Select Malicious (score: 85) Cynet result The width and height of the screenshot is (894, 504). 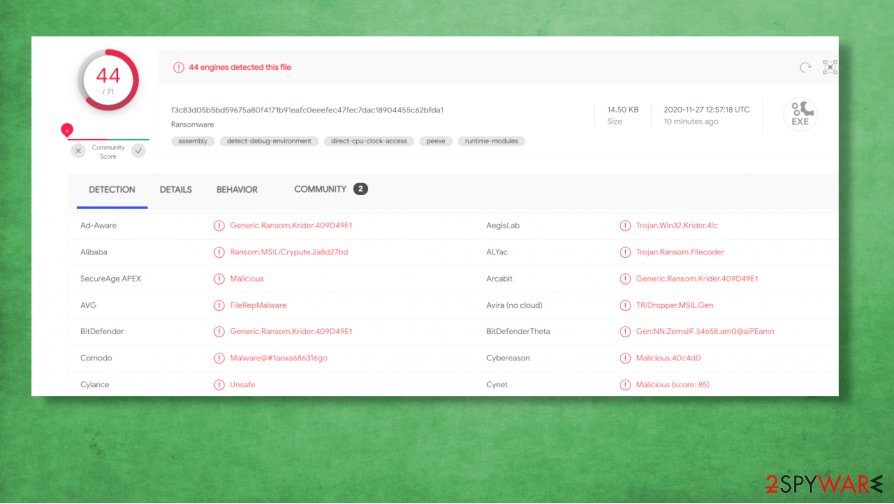[673, 385]
